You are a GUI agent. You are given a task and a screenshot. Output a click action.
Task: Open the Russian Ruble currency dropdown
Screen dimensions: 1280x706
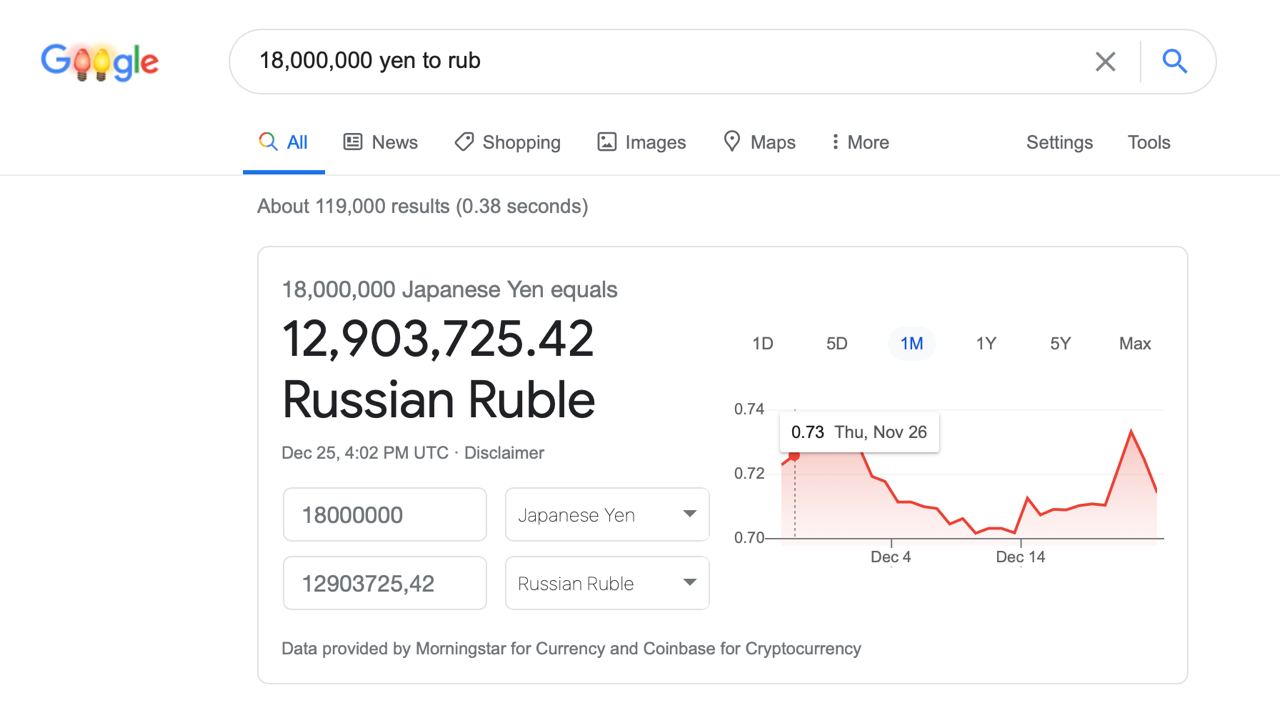coord(607,583)
